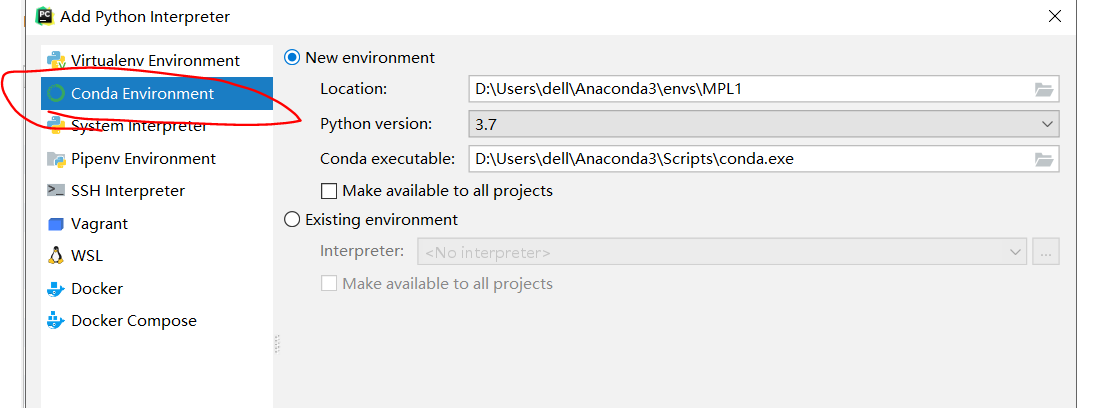Image resolution: width=1097 pixels, height=408 pixels.
Task: Select the New environment radio button
Action: [x=293, y=58]
